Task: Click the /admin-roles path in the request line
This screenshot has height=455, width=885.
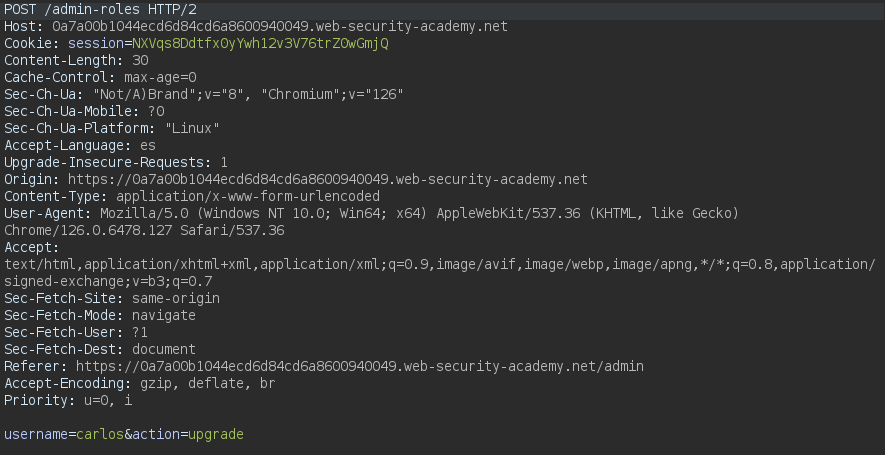Action: pos(87,9)
